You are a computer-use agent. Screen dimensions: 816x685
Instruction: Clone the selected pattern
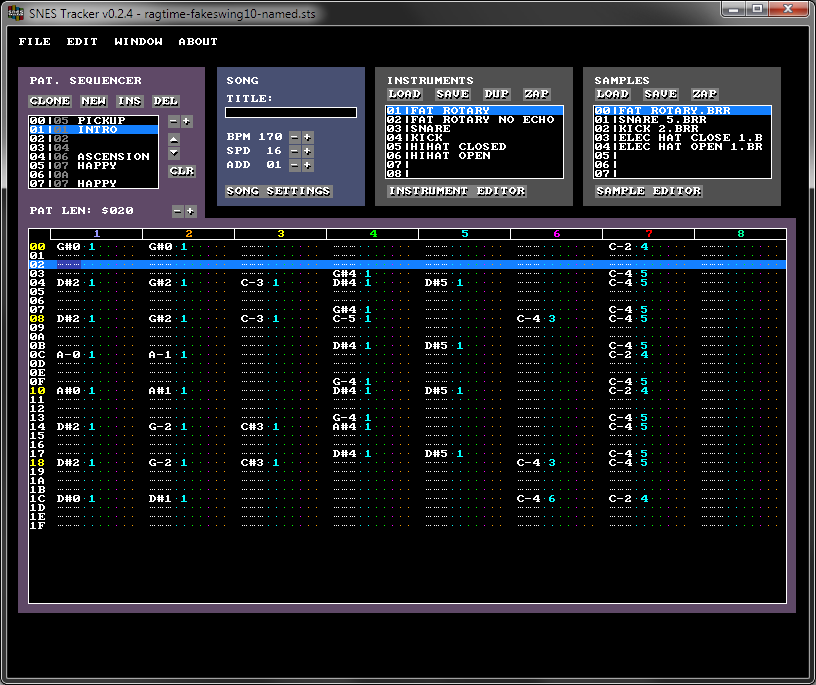click(x=50, y=101)
